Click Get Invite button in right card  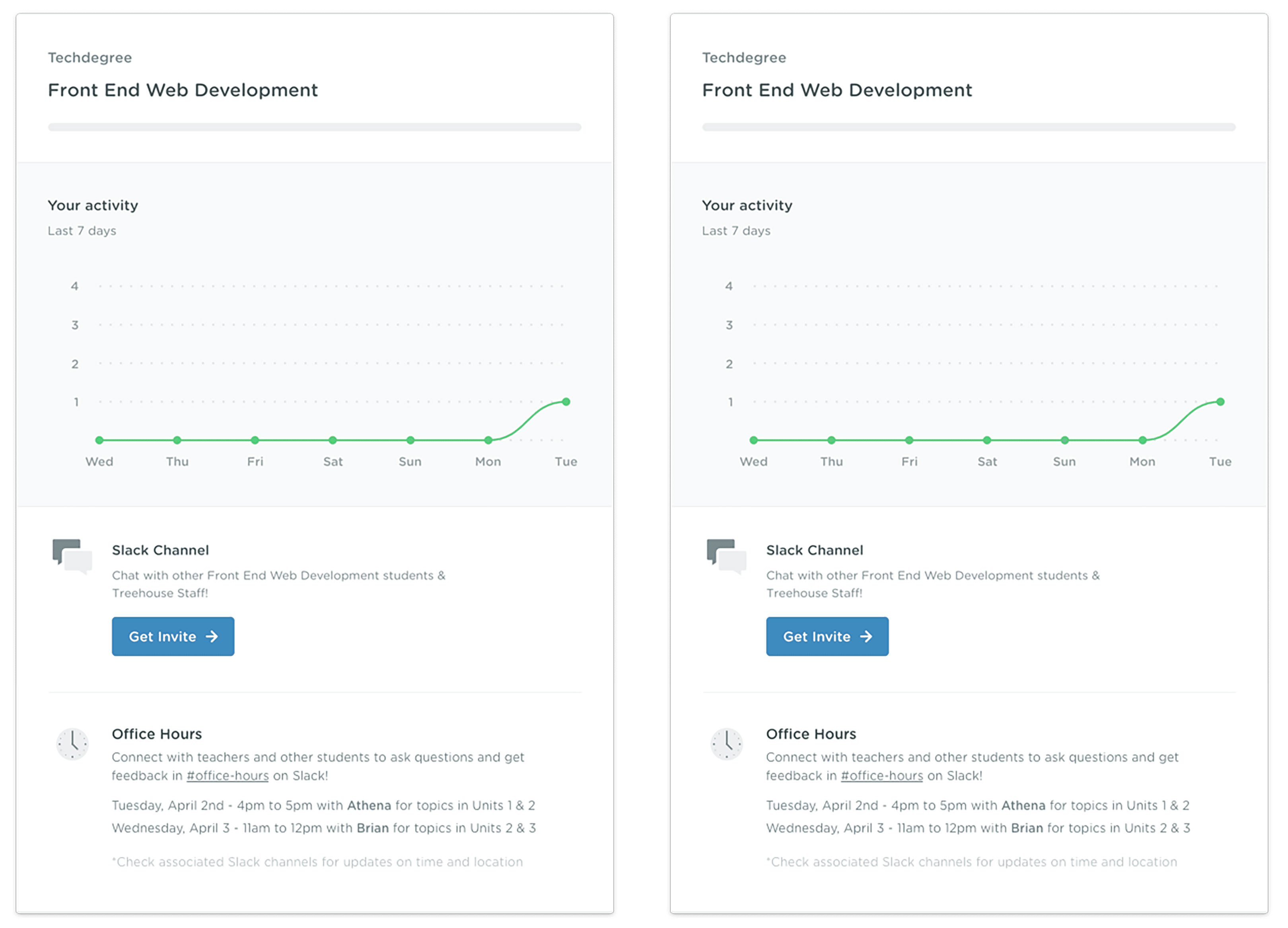[827, 636]
